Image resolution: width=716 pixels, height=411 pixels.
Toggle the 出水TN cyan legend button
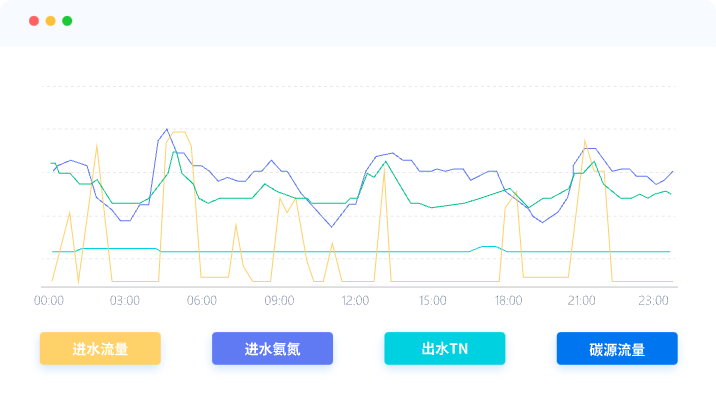pos(445,348)
